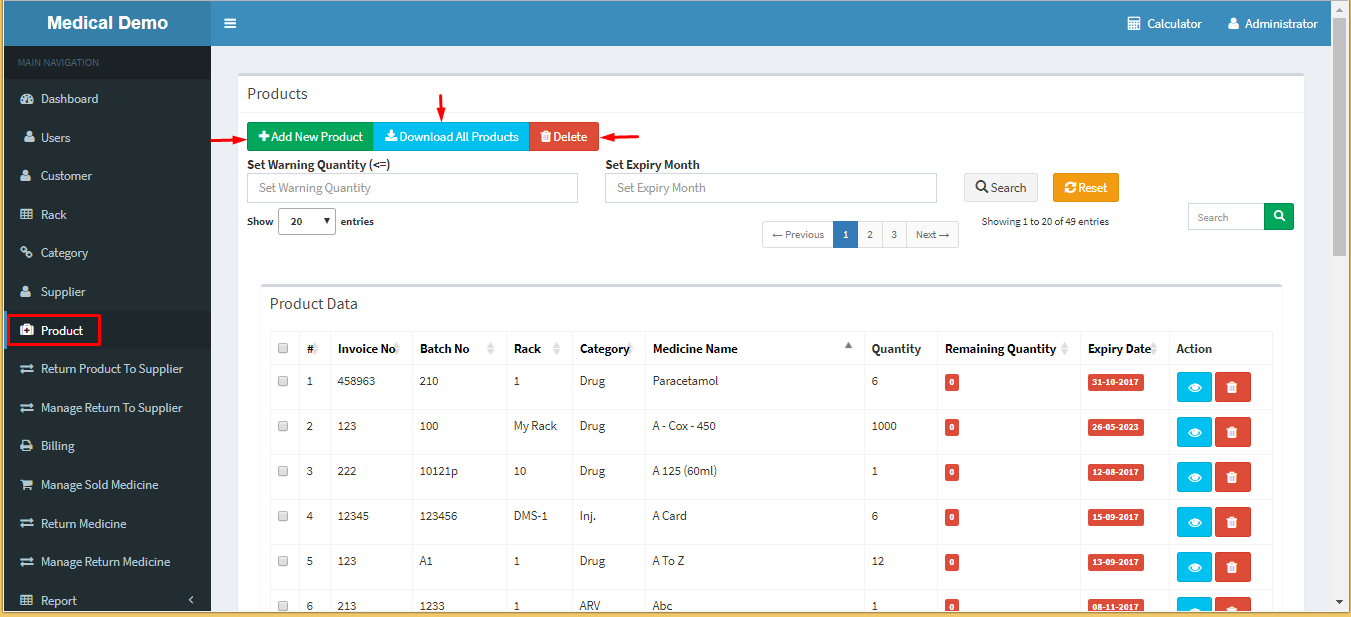
Task: Go to pagination page 1
Action: coord(845,235)
